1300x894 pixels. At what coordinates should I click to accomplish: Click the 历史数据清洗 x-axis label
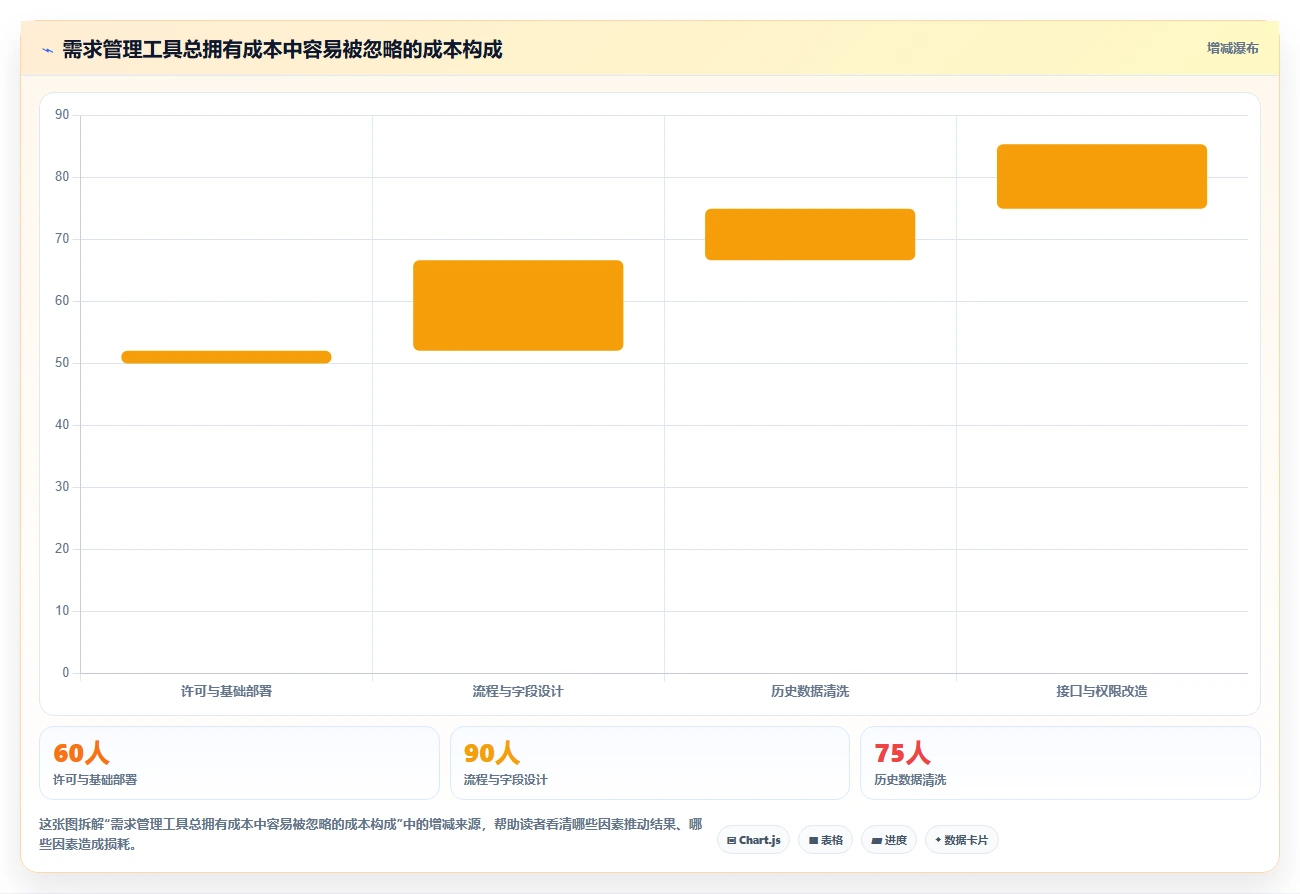pyautogui.click(x=810, y=691)
